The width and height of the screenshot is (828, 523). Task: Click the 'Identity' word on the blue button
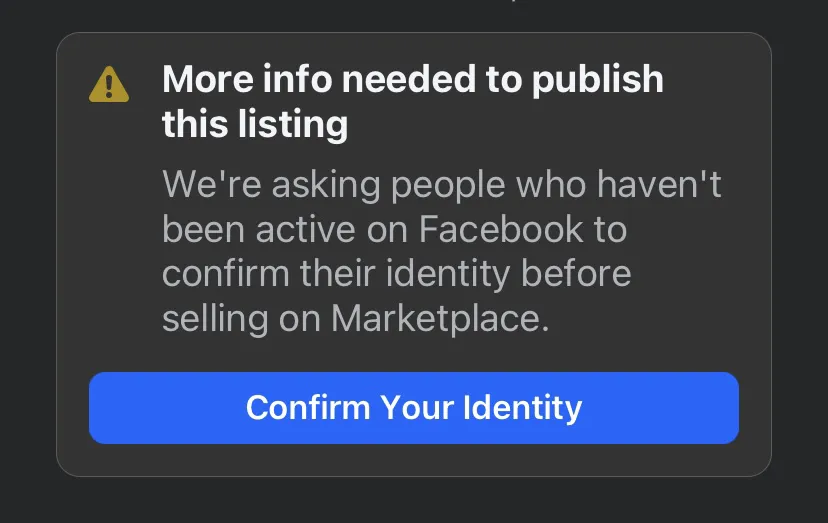click(522, 408)
